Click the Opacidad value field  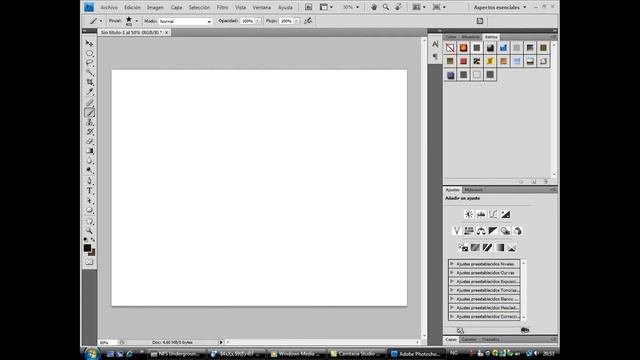coord(247,21)
